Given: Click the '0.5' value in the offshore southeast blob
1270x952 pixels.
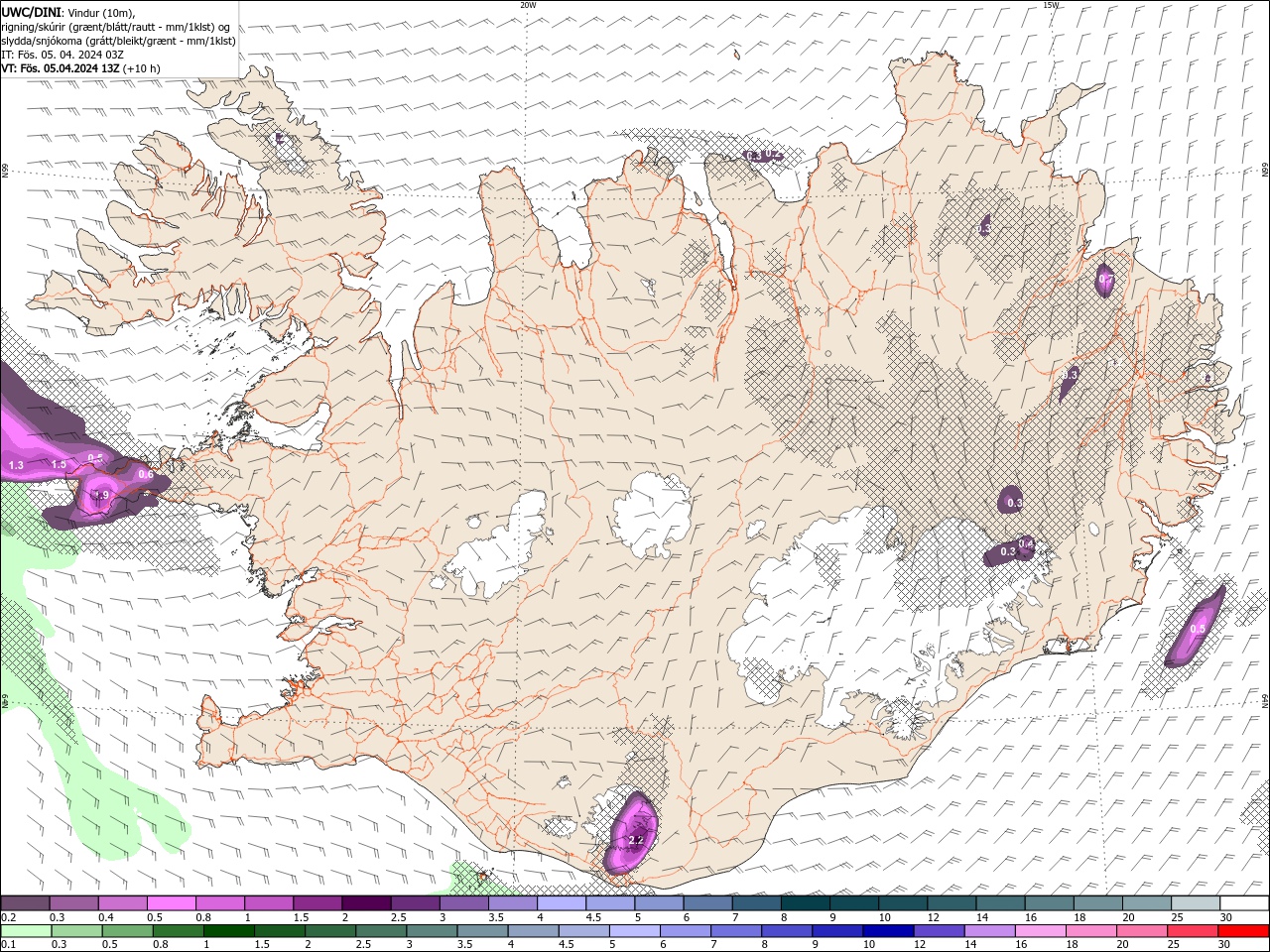Looking at the screenshot, I should click(x=1198, y=629).
